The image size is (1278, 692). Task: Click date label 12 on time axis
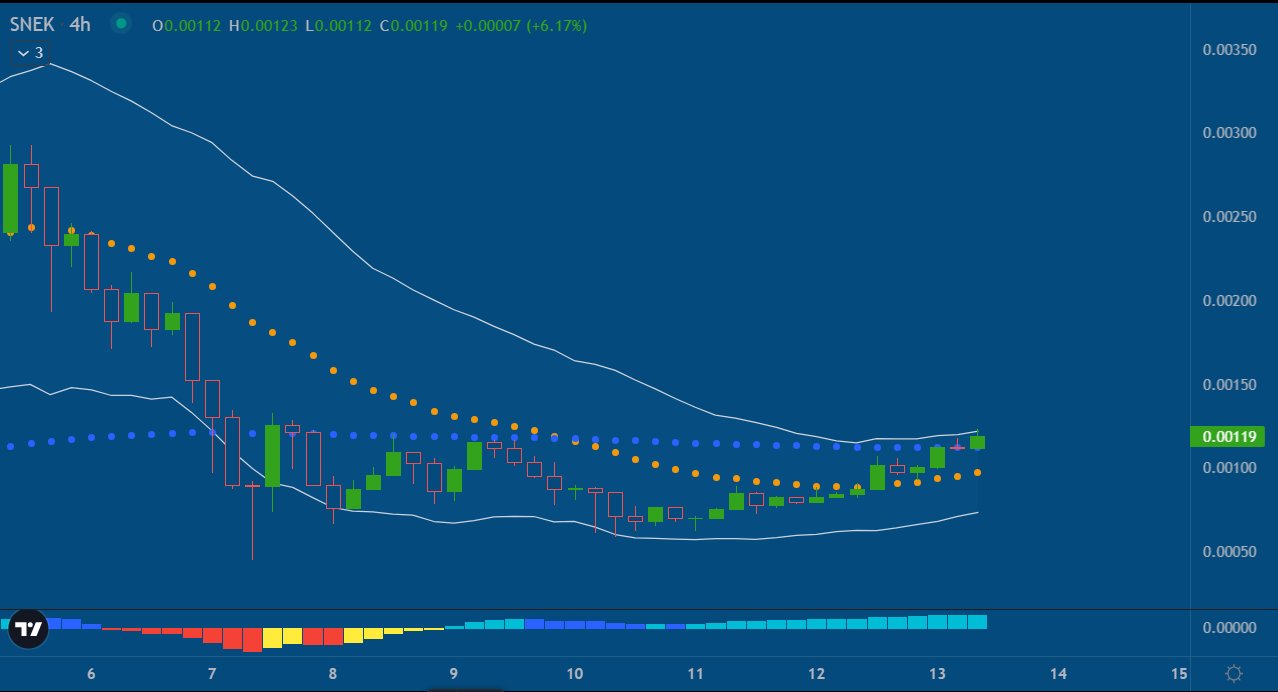coord(816,673)
